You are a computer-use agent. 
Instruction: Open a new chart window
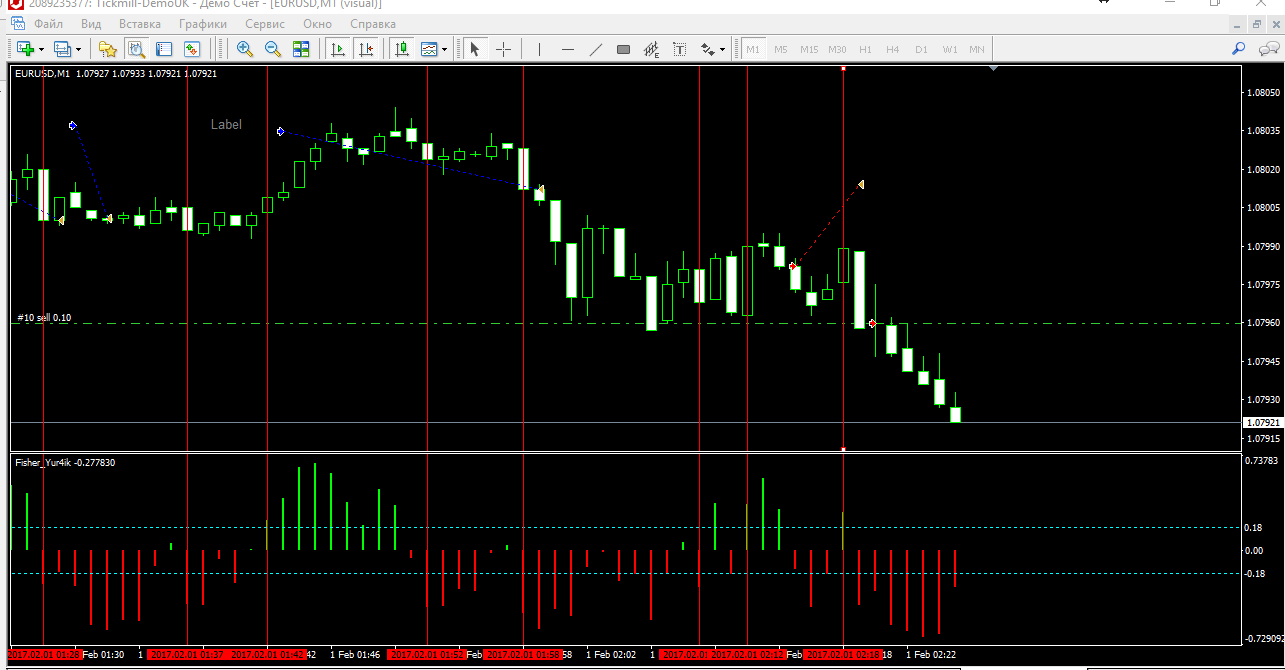point(24,48)
